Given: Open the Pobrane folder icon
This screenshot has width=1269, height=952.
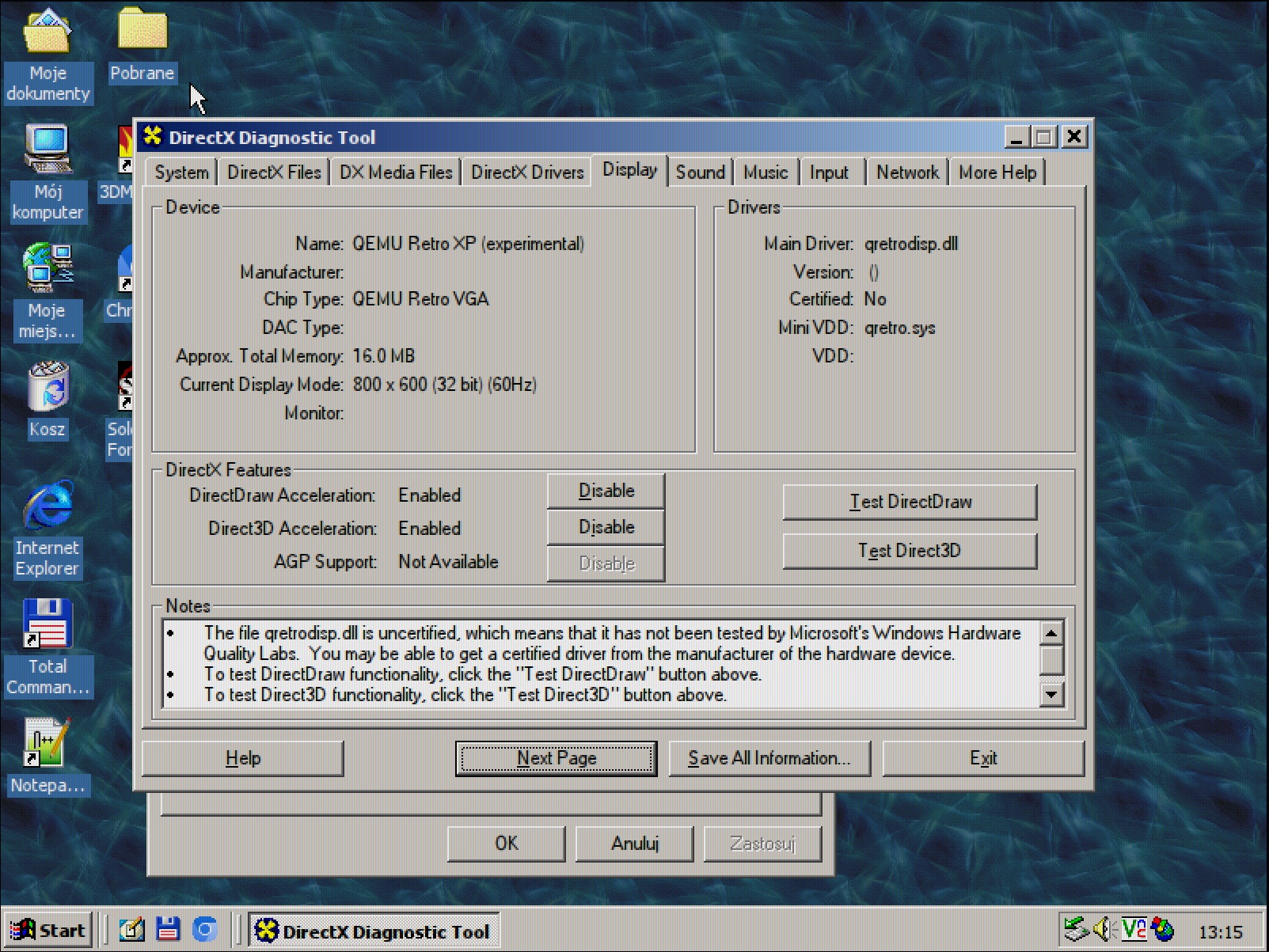Looking at the screenshot, I should pyautogui.click(x=142, y=44).
